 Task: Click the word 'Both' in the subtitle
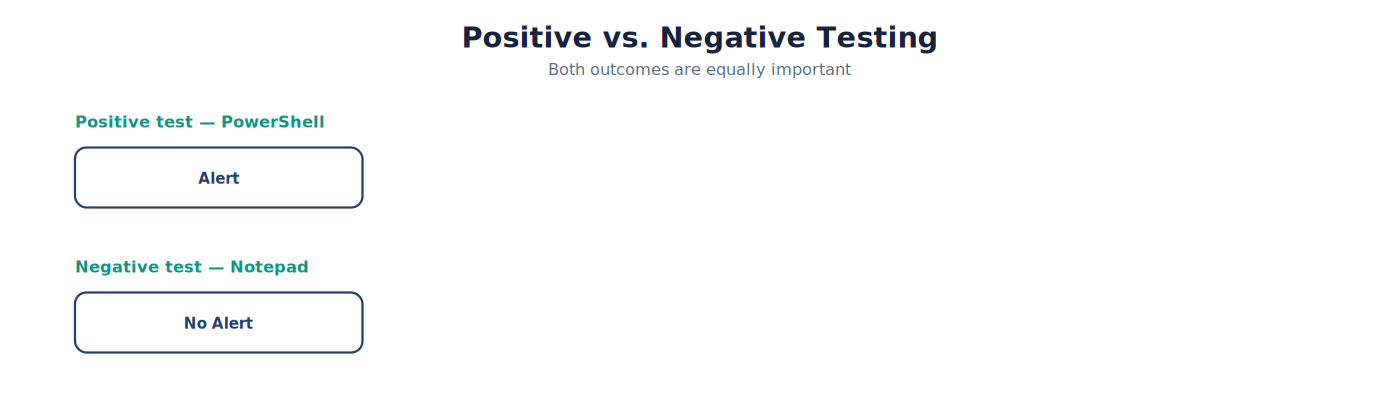click(x=568, y=70)
